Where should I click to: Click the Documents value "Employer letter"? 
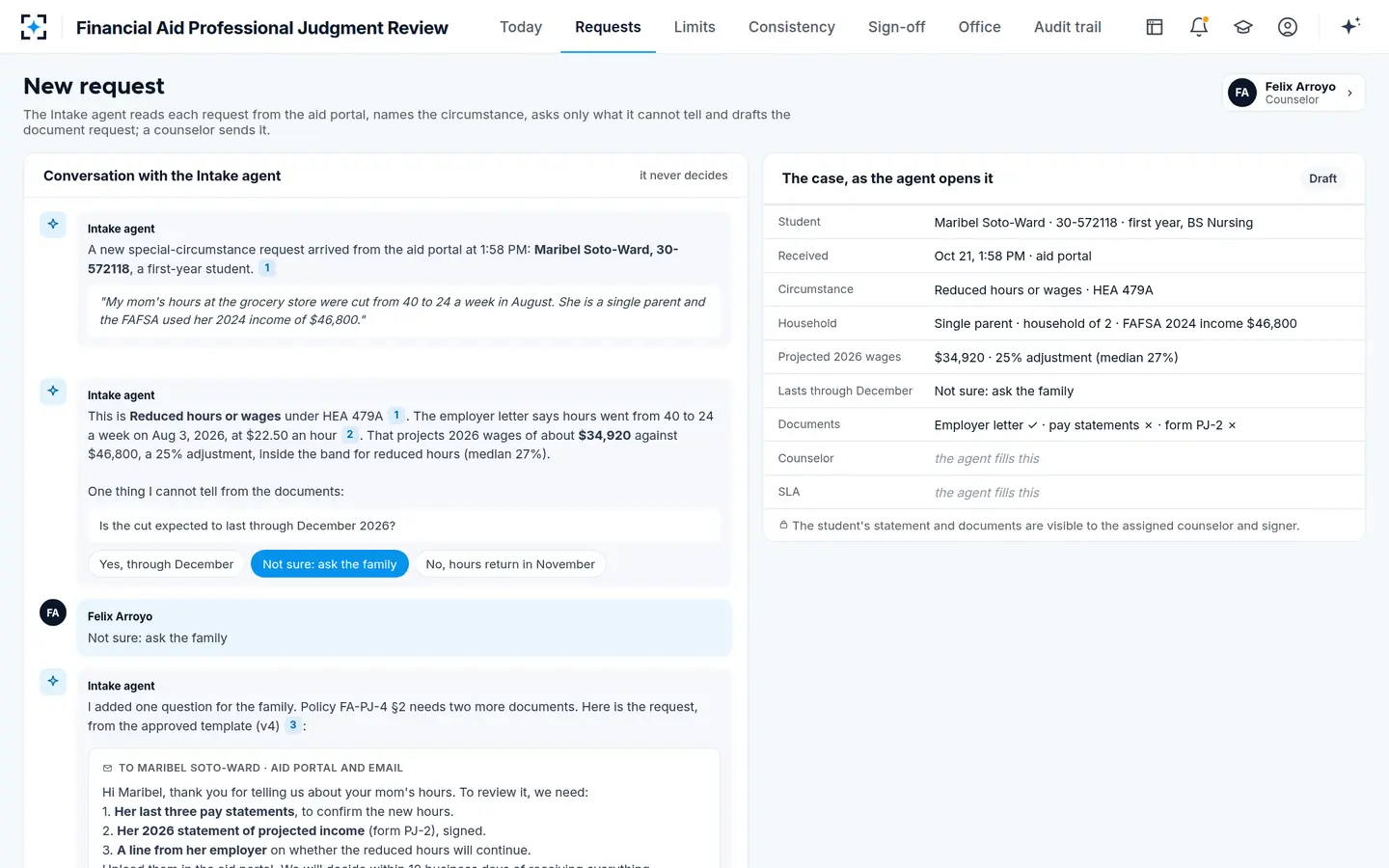979,425
